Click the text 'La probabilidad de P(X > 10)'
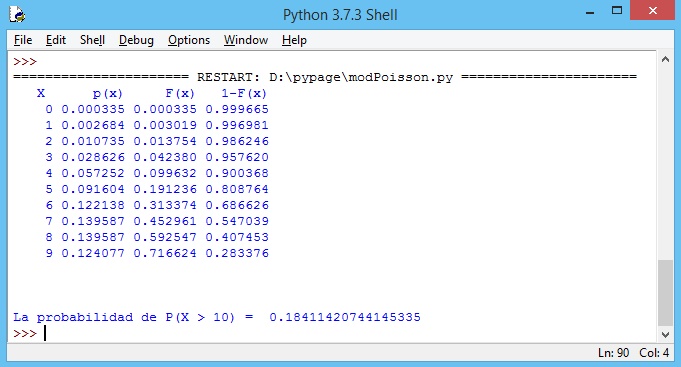681x367 pixels. click(124, 317)
